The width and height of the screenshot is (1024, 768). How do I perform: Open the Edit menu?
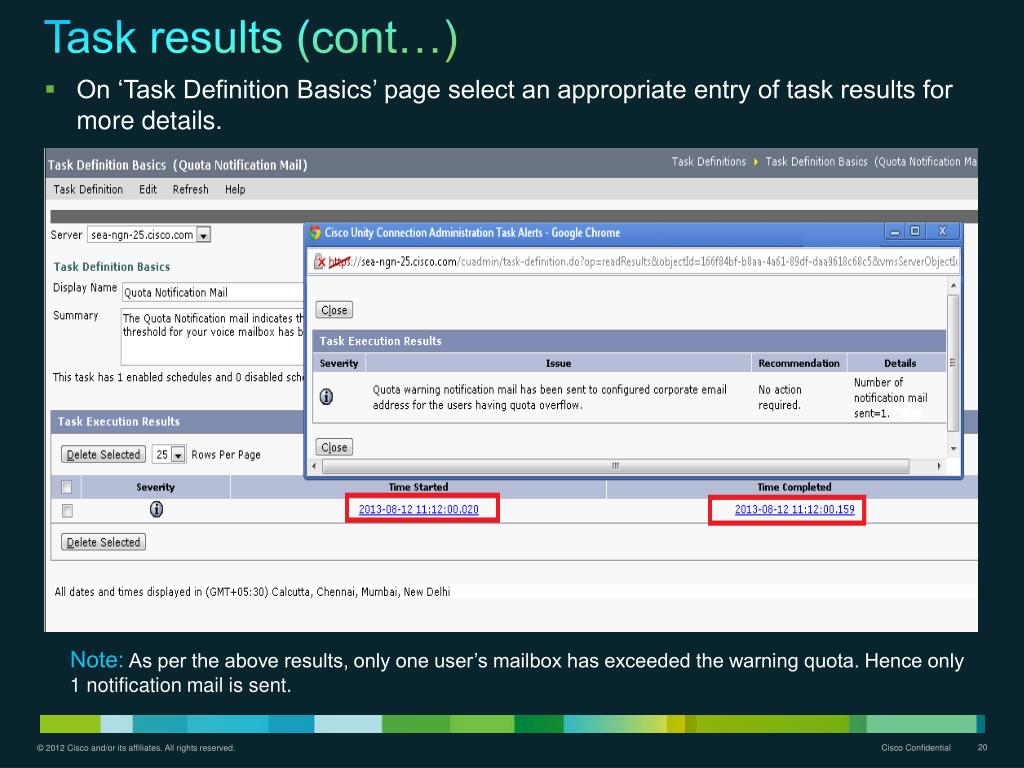[x=148, y=189]
